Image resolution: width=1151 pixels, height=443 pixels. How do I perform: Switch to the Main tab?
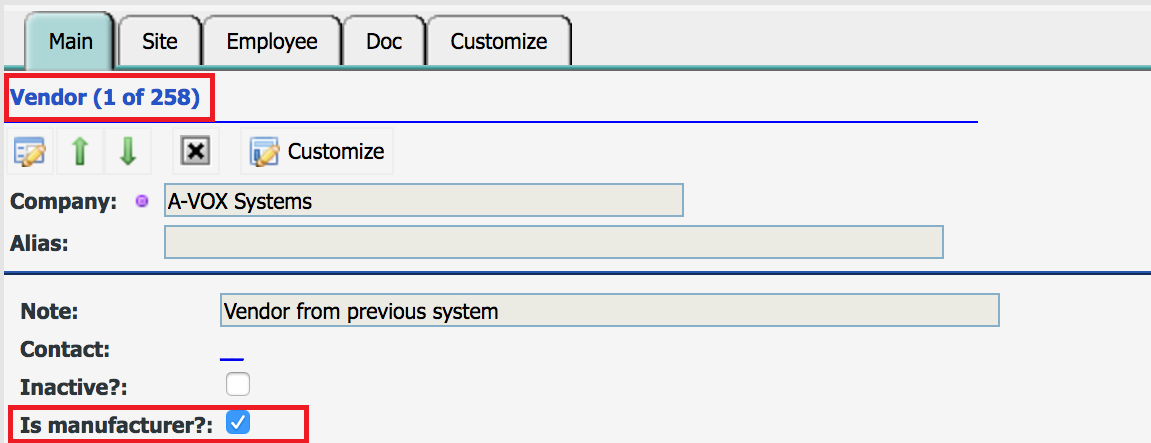coord(70,41)
